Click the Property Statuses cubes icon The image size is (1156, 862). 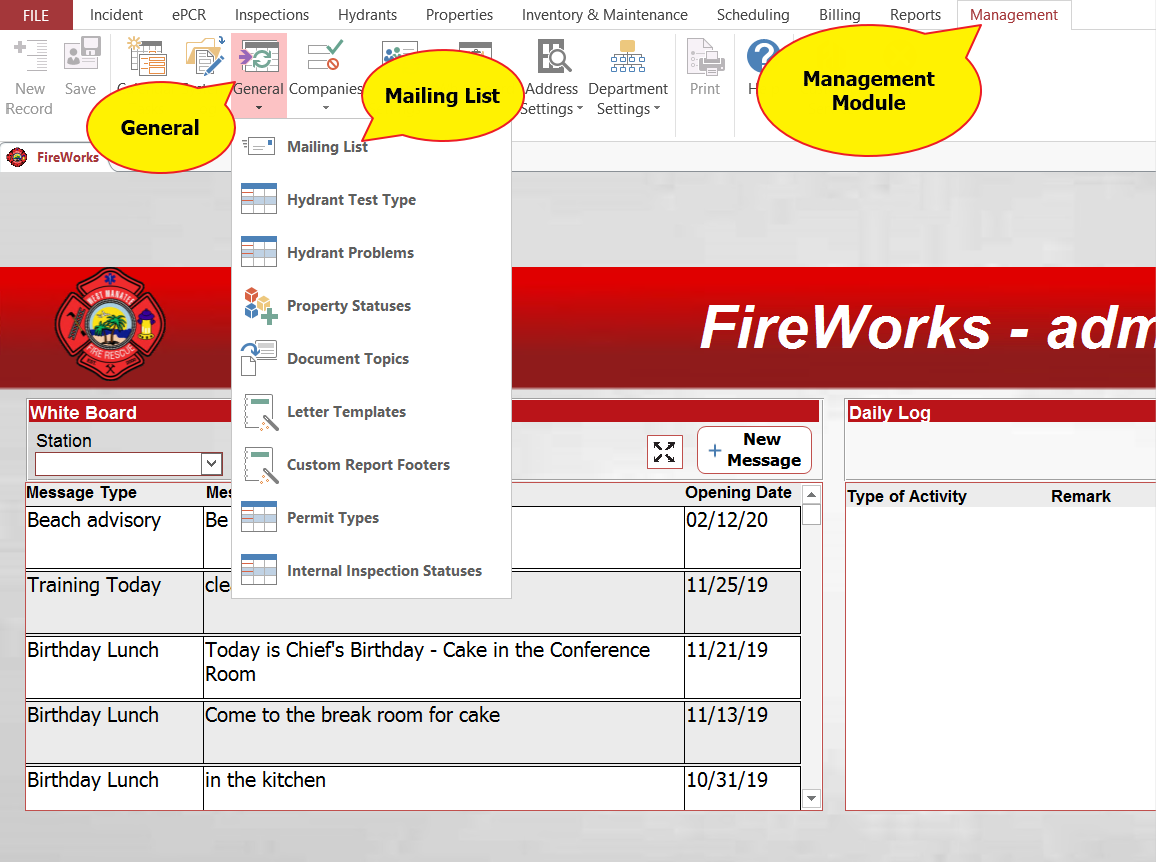pos(260,305)
